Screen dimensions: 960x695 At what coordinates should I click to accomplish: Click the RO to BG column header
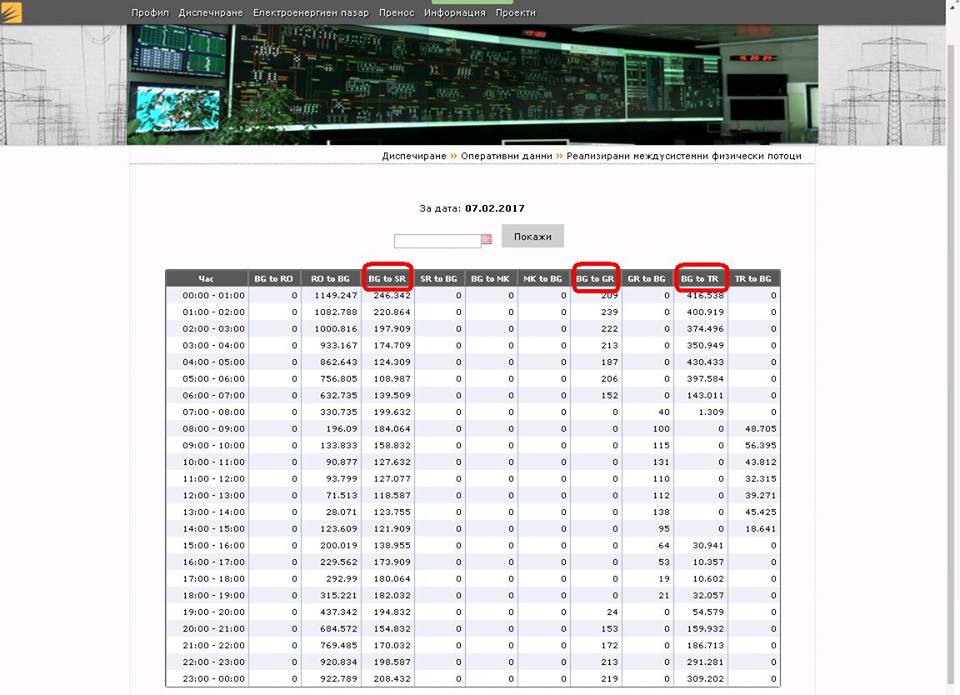click(330, 279)
